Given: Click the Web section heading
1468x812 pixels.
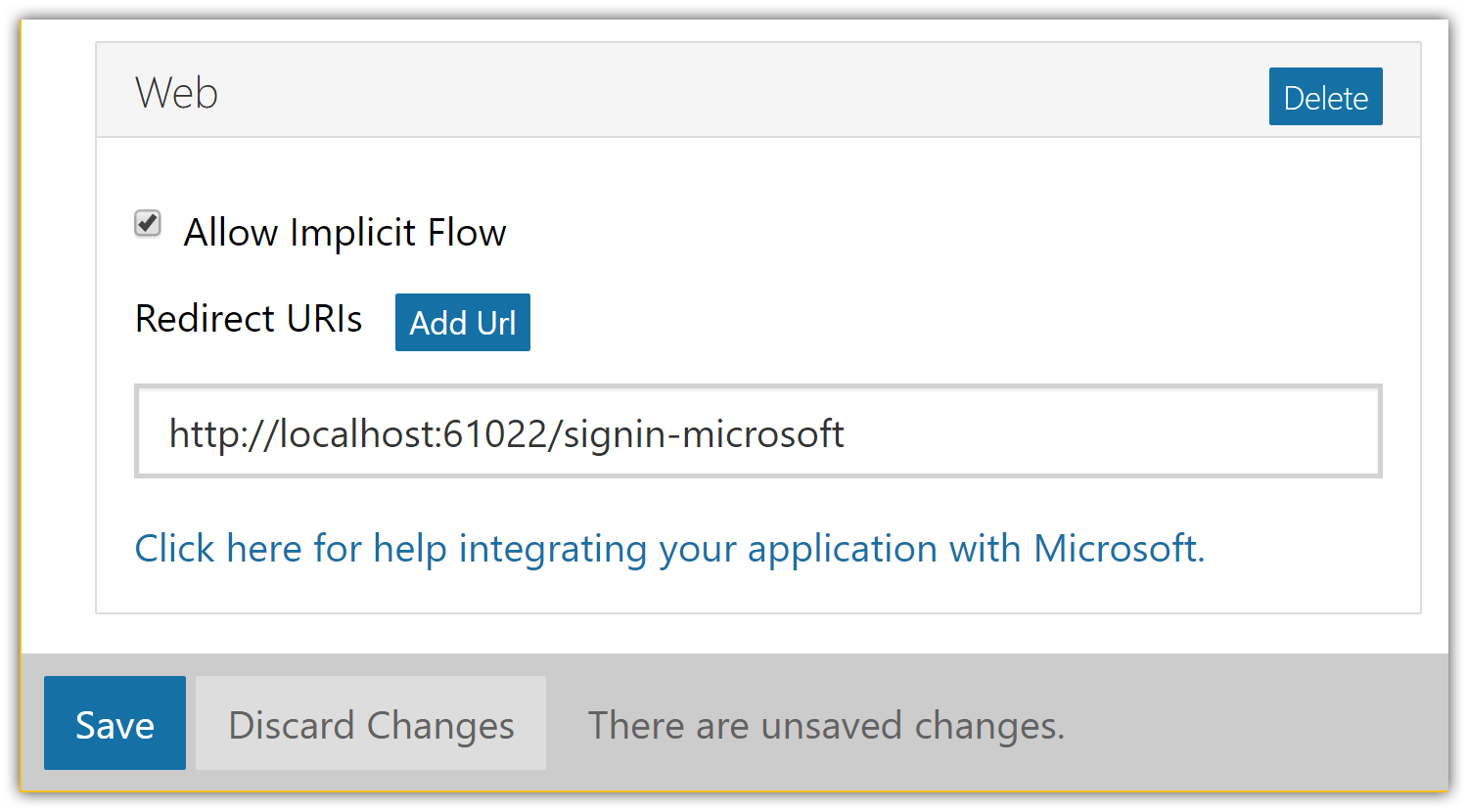Looking at the screenshot, I should point(177,94).
